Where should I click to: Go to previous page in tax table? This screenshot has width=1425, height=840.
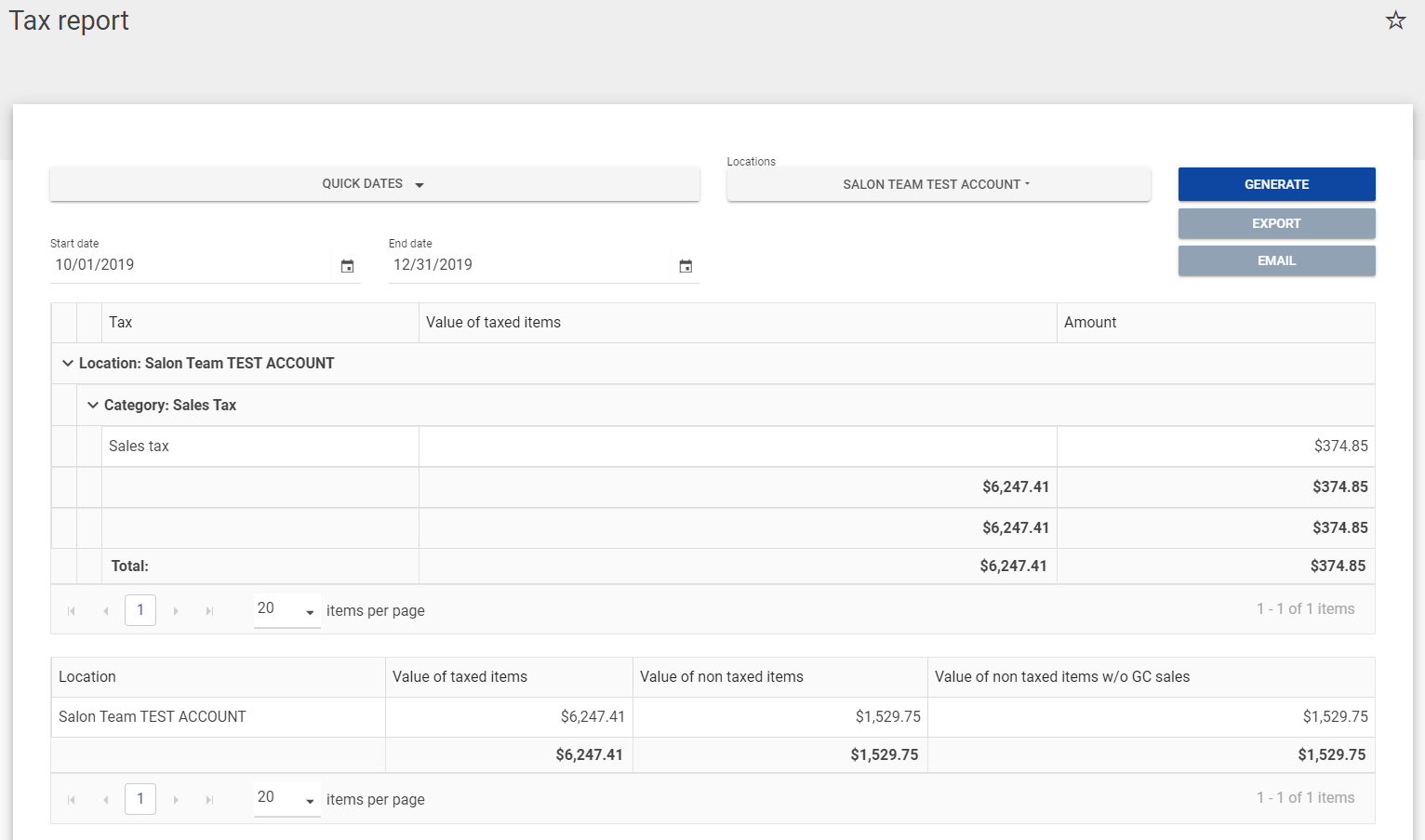[x=106, y=611]
